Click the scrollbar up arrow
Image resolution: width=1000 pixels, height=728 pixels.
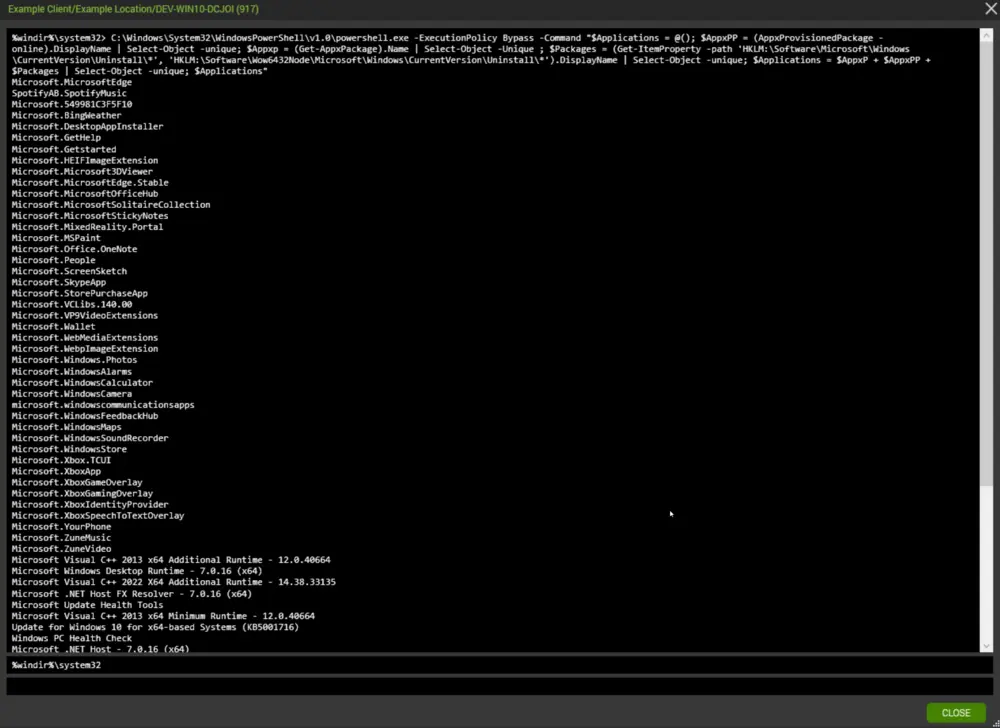point(986,36)
